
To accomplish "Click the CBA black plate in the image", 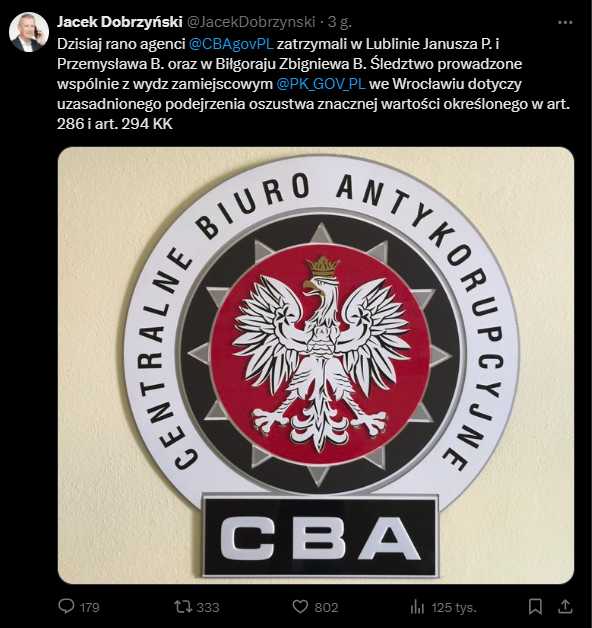I will coord(320,537).
